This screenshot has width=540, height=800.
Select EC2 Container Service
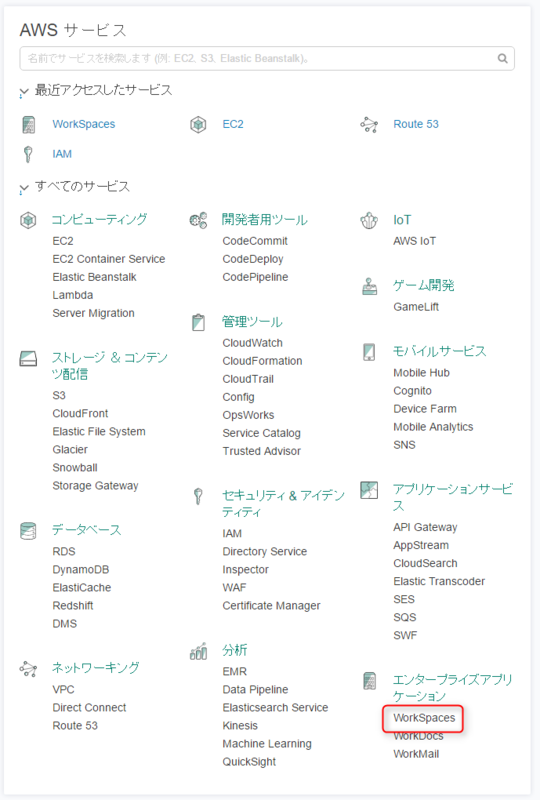tap(109, 259)
